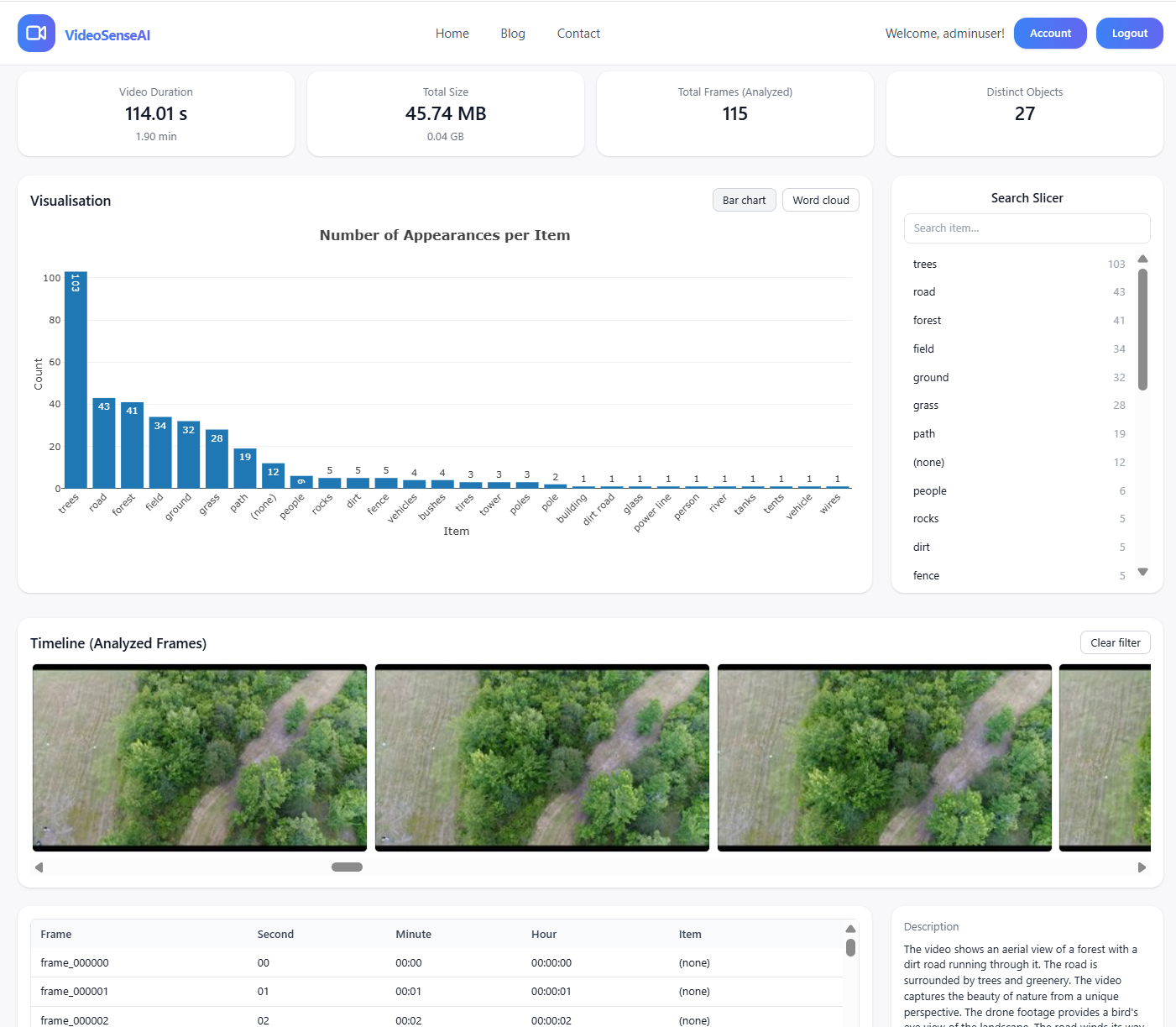Open the Contact page link
This screenshot has width=1176, height=1027.
tap(578, 34)
